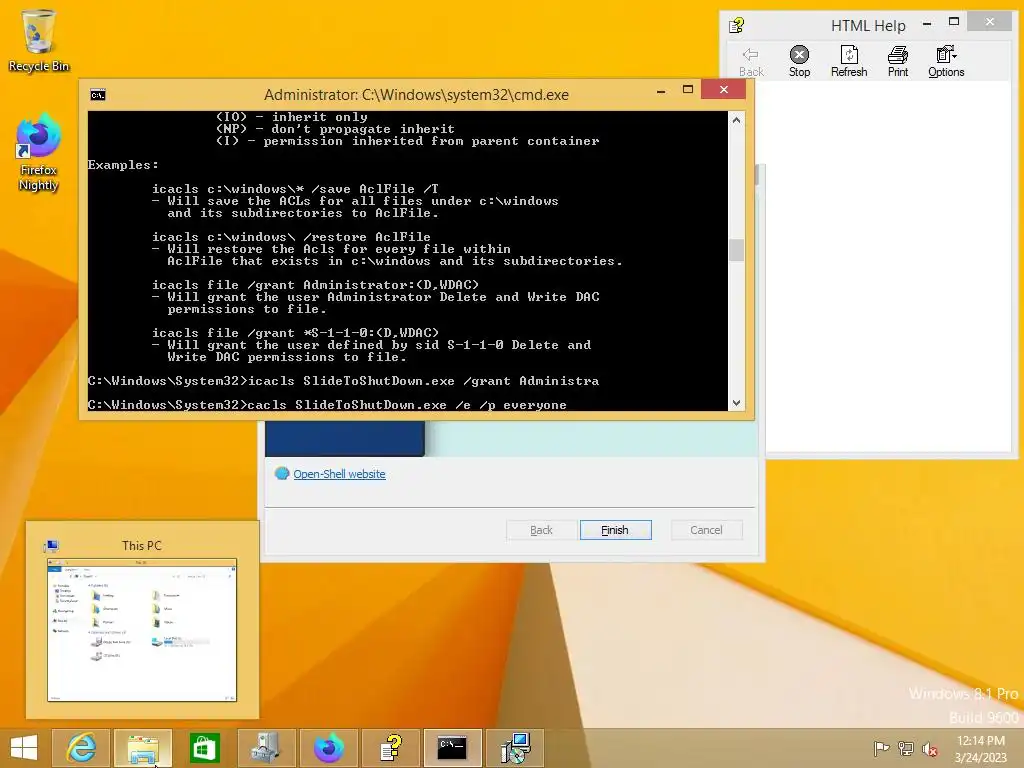Image resolution: width=1024 pixels, height=768 pixels.
Task: Click the HTML Help title bar icon
Action: 737,25
